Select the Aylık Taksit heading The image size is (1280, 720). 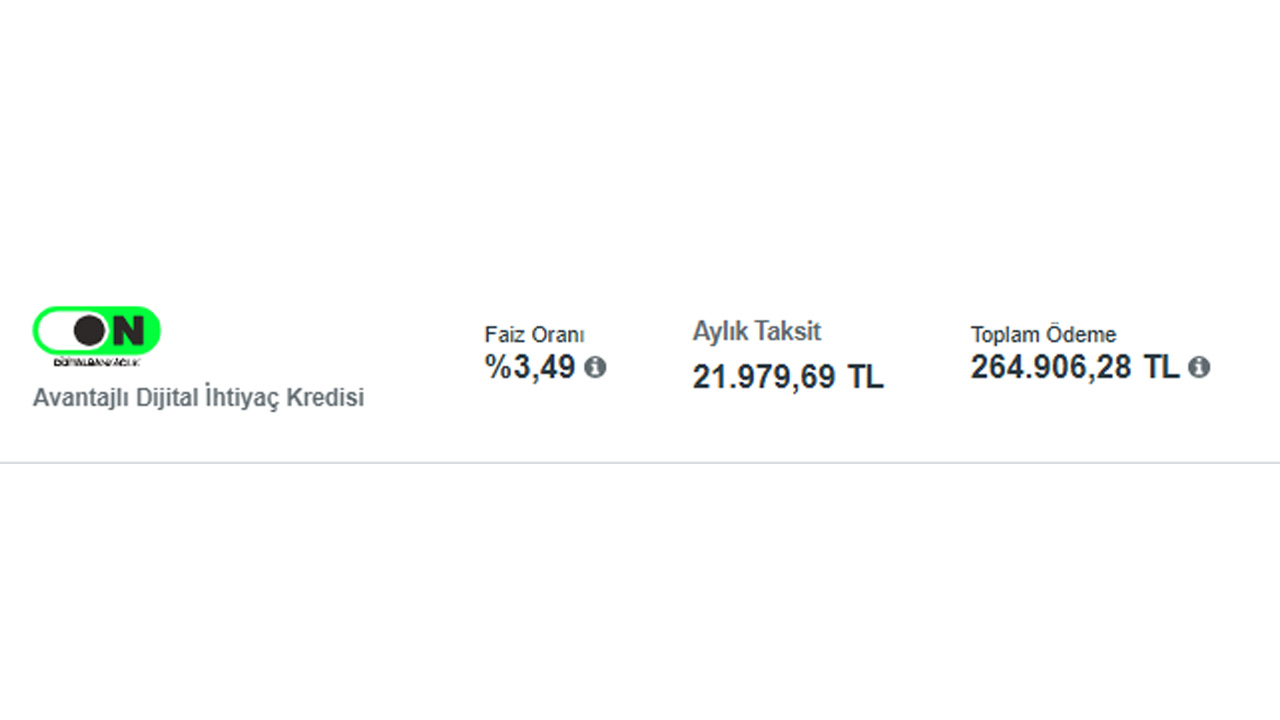click(757, 331)
